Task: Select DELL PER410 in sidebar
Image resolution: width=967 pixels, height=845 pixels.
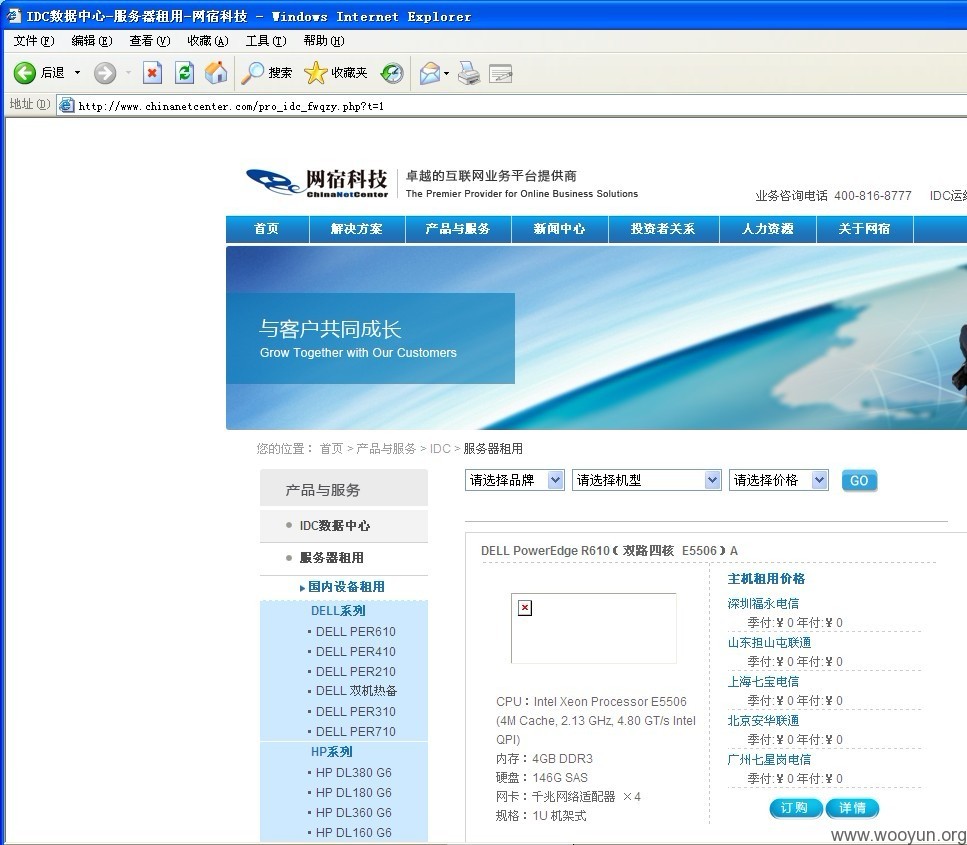Action: (x=355, y=651)
